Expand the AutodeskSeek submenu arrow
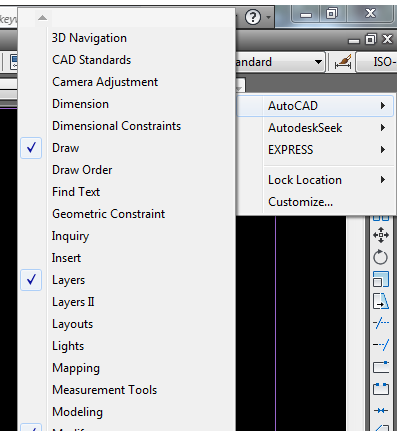The width and height of the screenshot is (399, 431). coord(383,128)
